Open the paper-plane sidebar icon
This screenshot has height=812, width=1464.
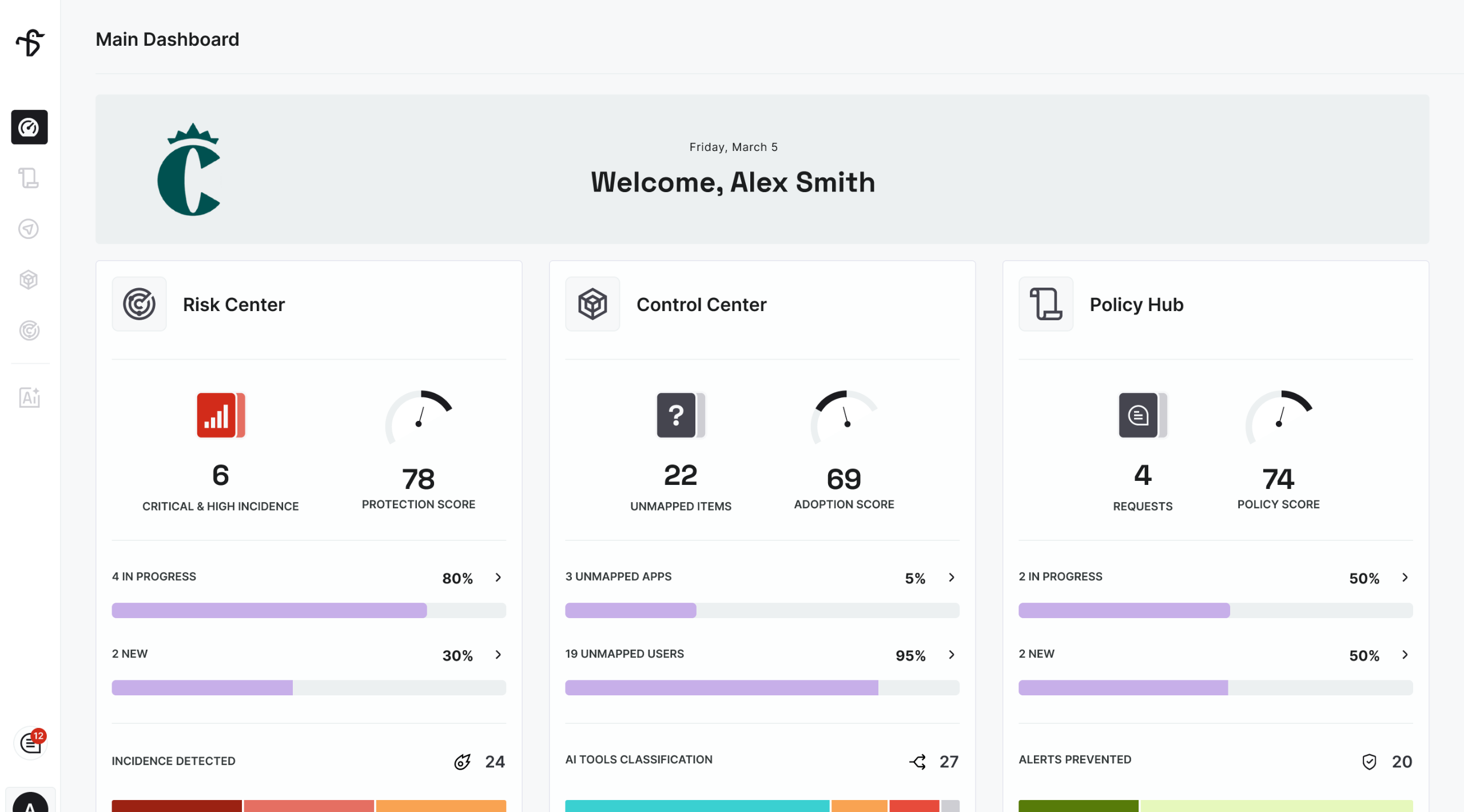(29, 229)
